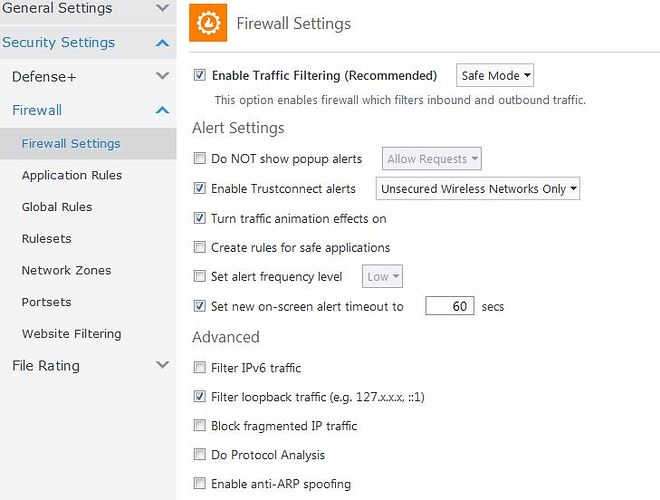Viewport: 660px width, 500px height.
Task: Open the Unsecured Wireless Networks Only dropdown
Action: (478, 189)
